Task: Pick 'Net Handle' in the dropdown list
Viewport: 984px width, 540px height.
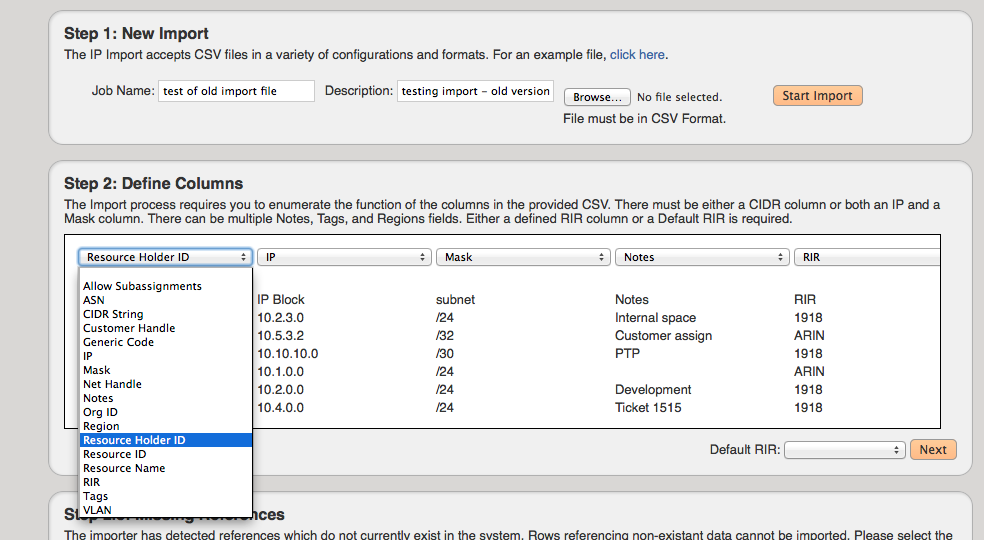Action: (112, 384)
